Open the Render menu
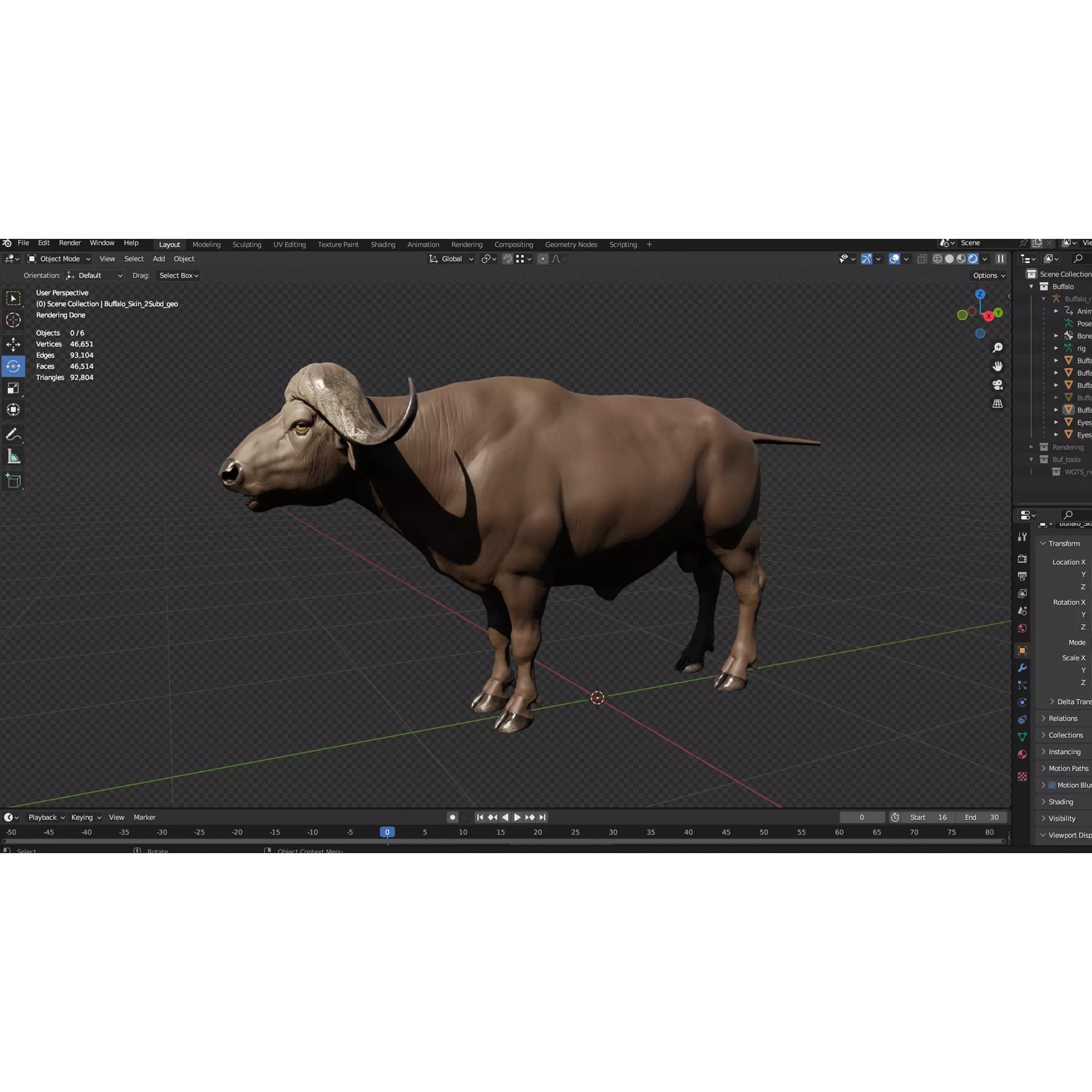Viewport: 1092px width, 1092px height. [x=69, y=243]
